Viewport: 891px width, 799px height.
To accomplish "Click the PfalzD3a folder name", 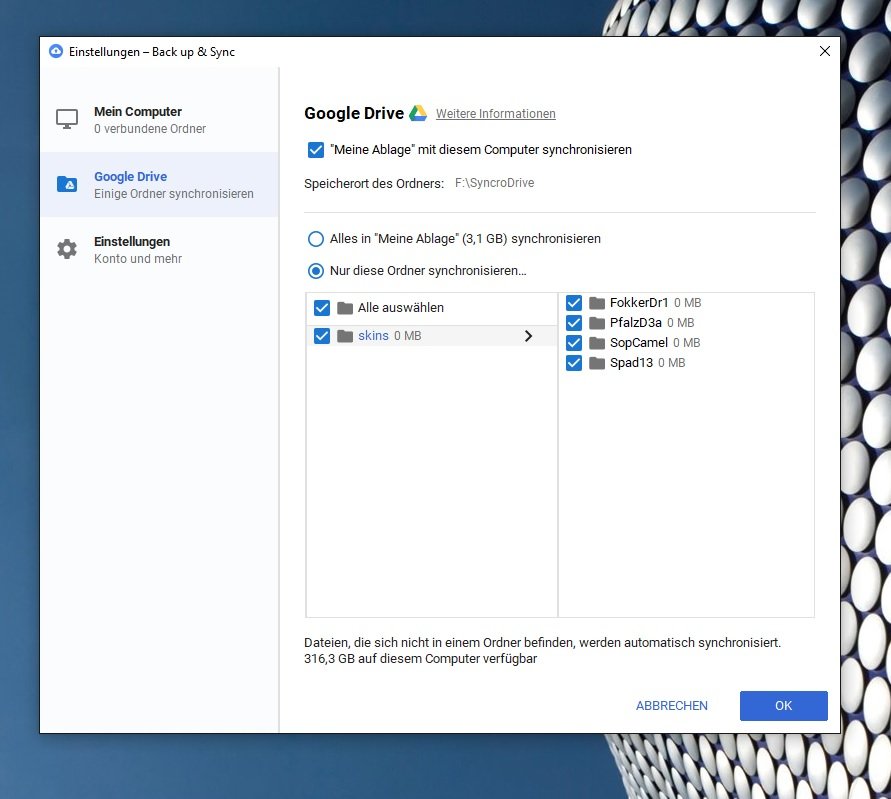I will coord(635,323).
